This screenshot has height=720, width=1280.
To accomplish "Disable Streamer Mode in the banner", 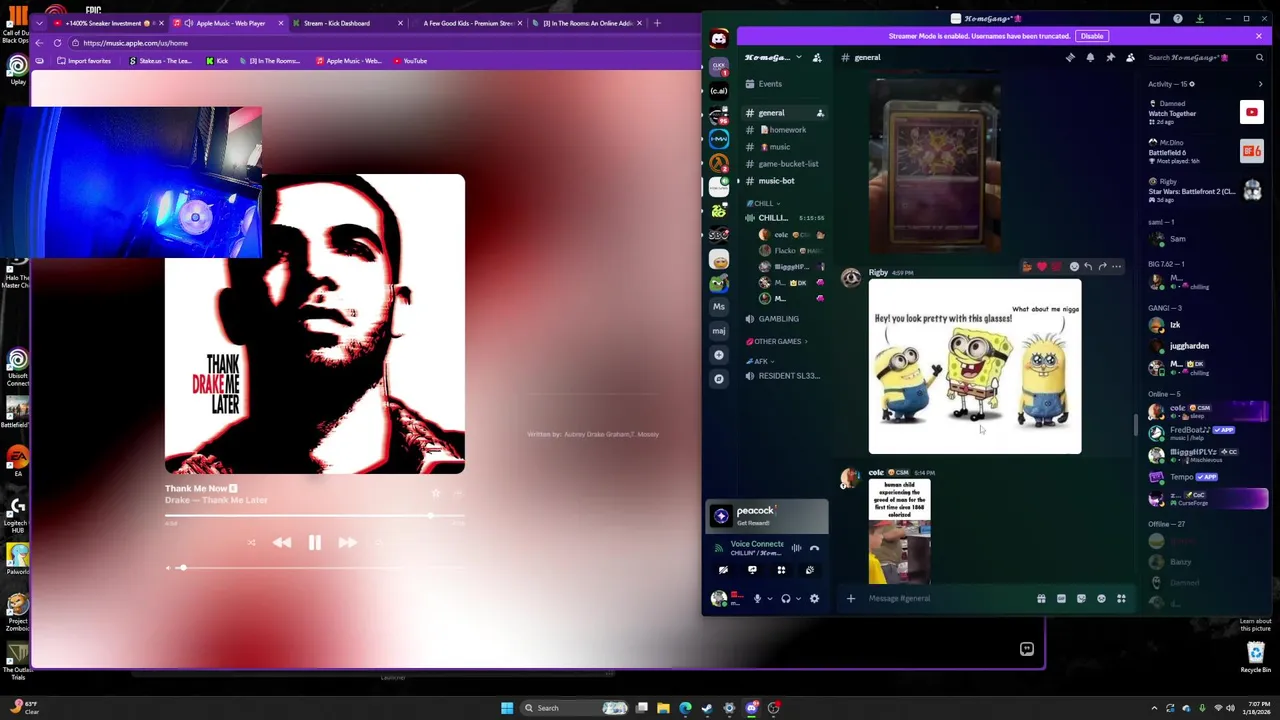I will (1092, 36).
